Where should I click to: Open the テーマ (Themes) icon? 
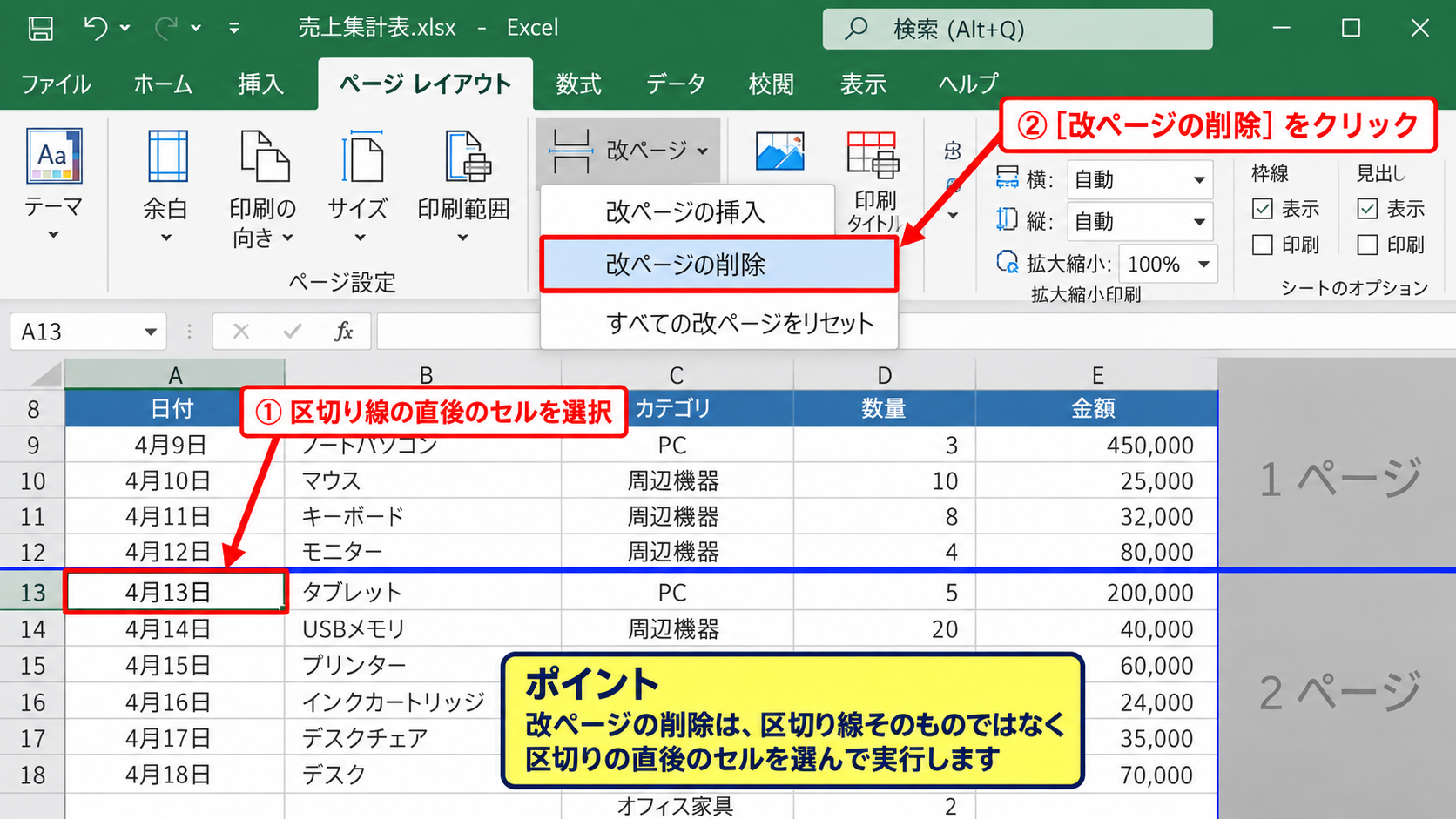pyautogui.click(x=54, y=156)
